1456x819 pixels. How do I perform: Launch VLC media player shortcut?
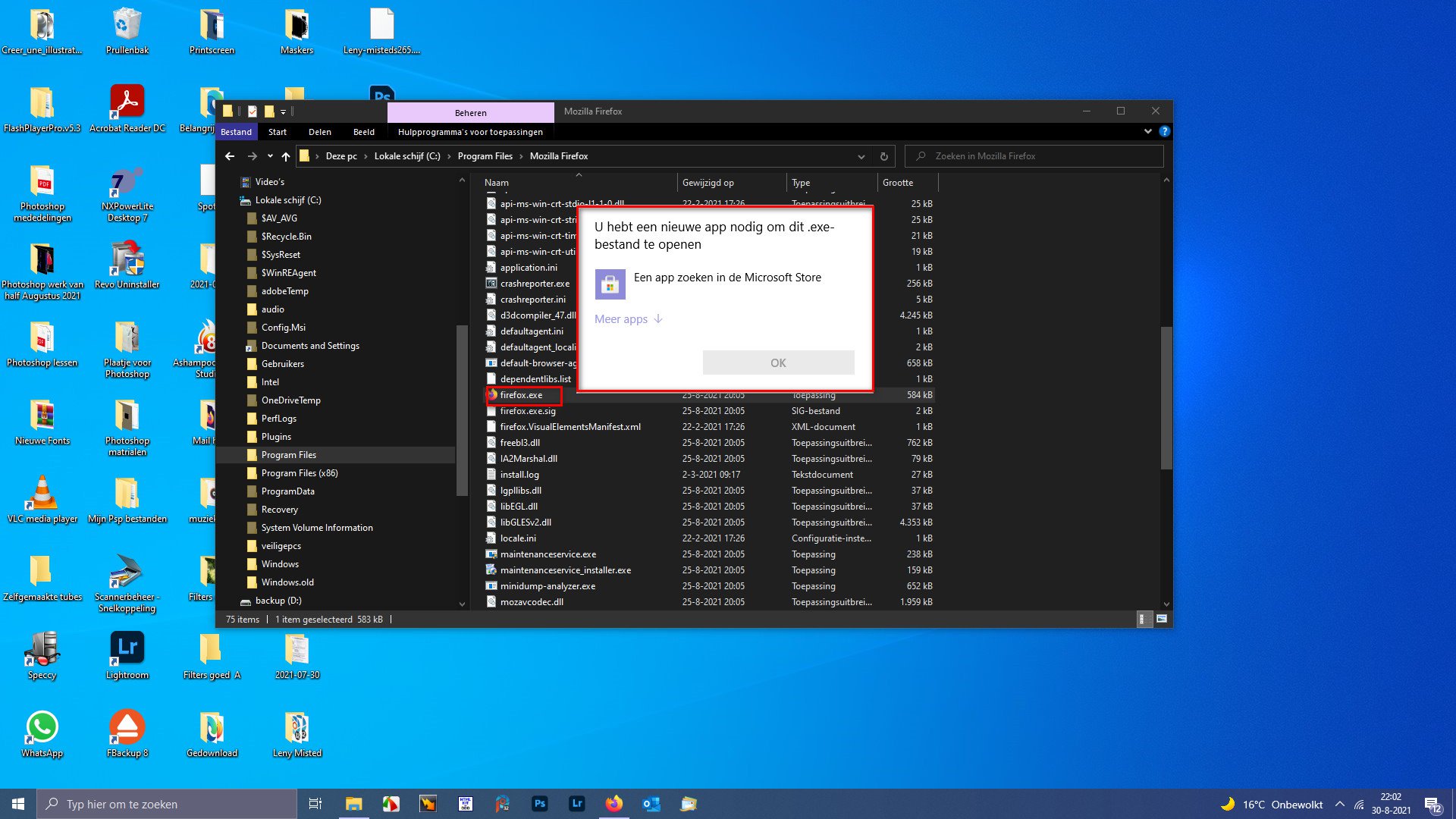42,499
